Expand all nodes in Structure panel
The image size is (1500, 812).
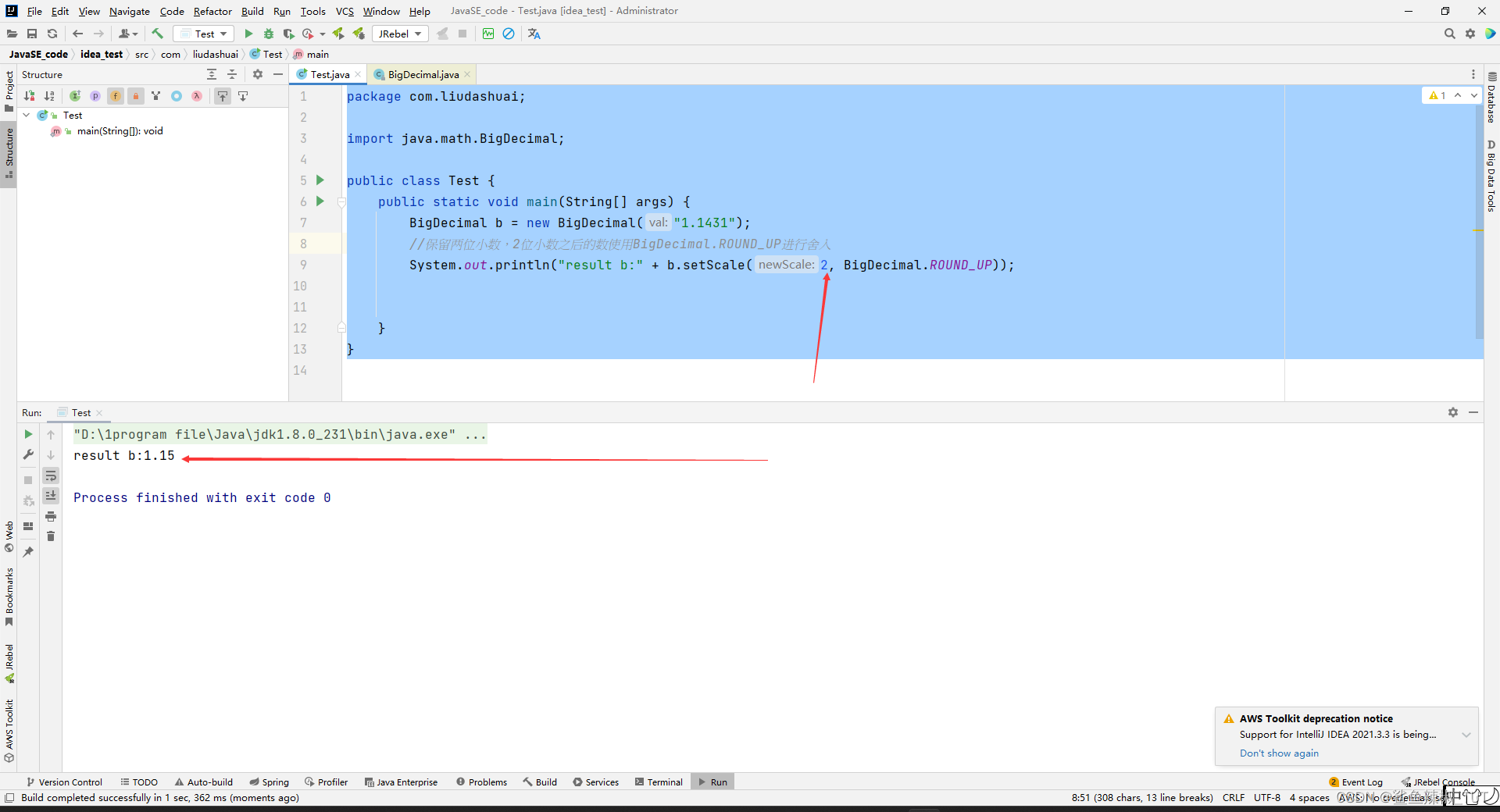coord(212,74)
